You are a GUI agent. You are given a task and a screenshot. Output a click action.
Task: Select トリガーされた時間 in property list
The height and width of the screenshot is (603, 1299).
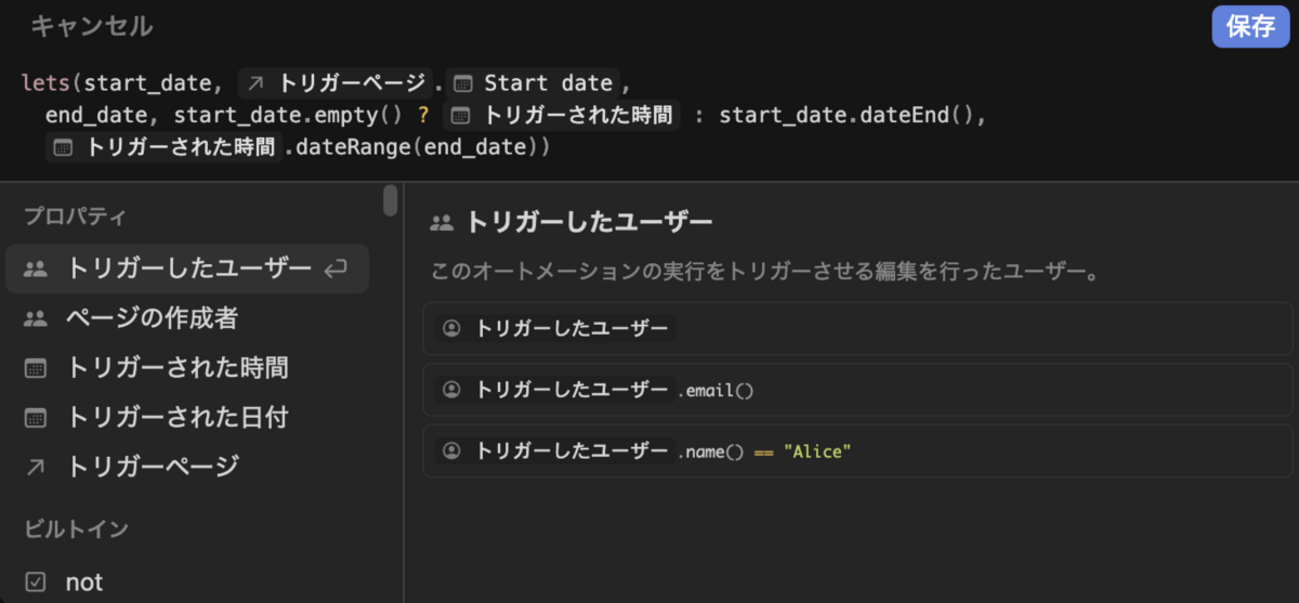tap(187, 368)
